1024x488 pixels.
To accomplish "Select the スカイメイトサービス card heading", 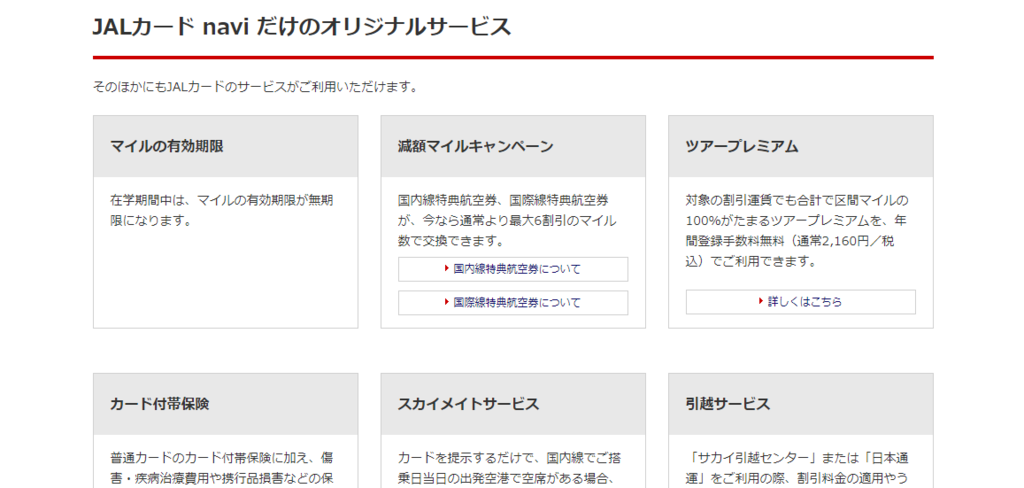I will point(468,404).
